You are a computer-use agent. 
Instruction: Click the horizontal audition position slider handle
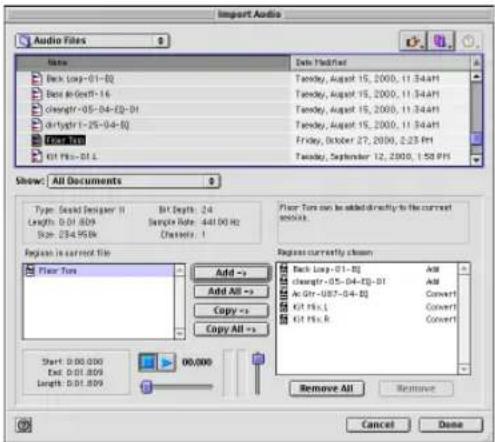point(146,387)
